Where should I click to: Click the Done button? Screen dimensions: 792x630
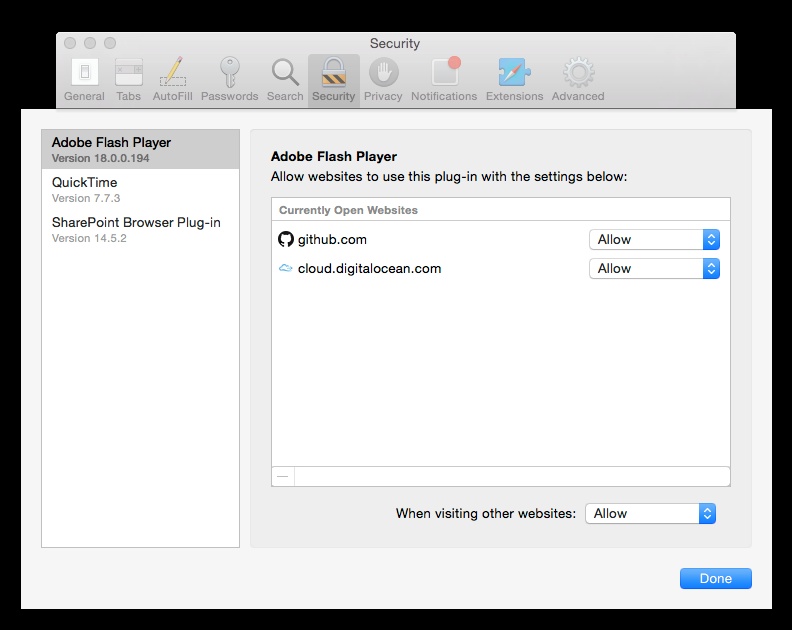click(x=715, y=579)
